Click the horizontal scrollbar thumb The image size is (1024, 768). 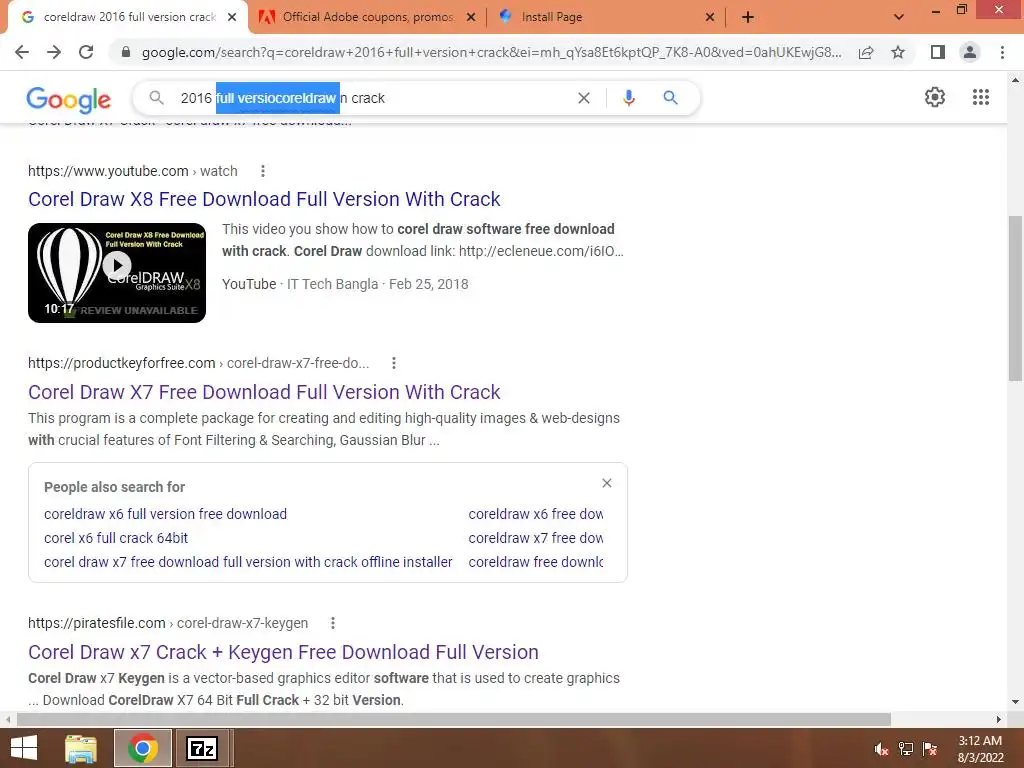click(x=454, y=719)
